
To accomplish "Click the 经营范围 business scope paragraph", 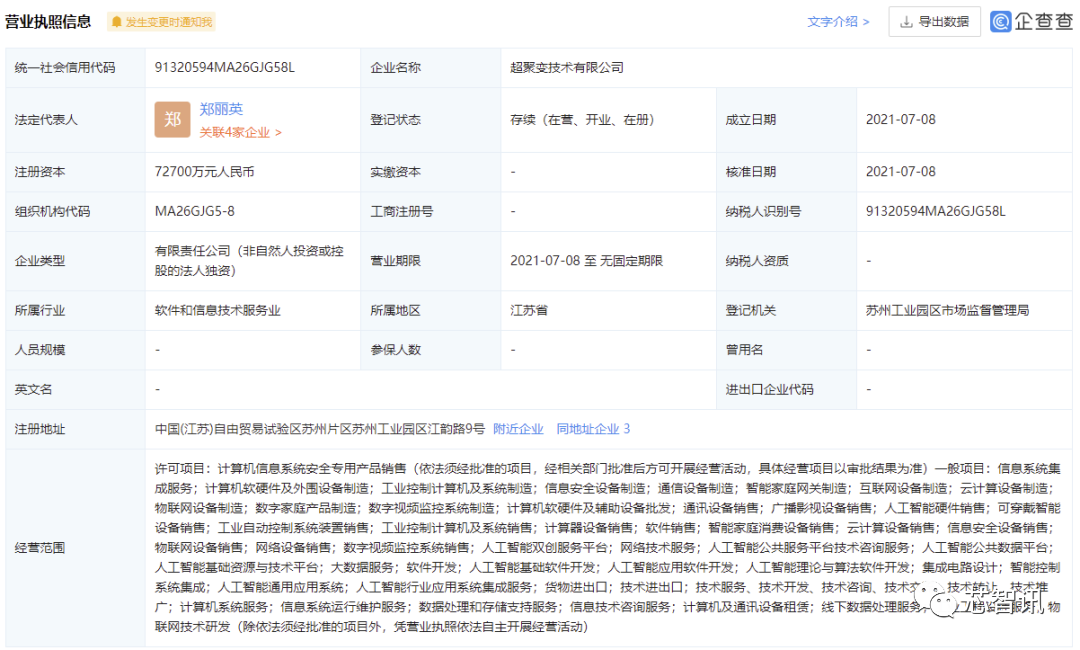I will (x=600, y=547).
